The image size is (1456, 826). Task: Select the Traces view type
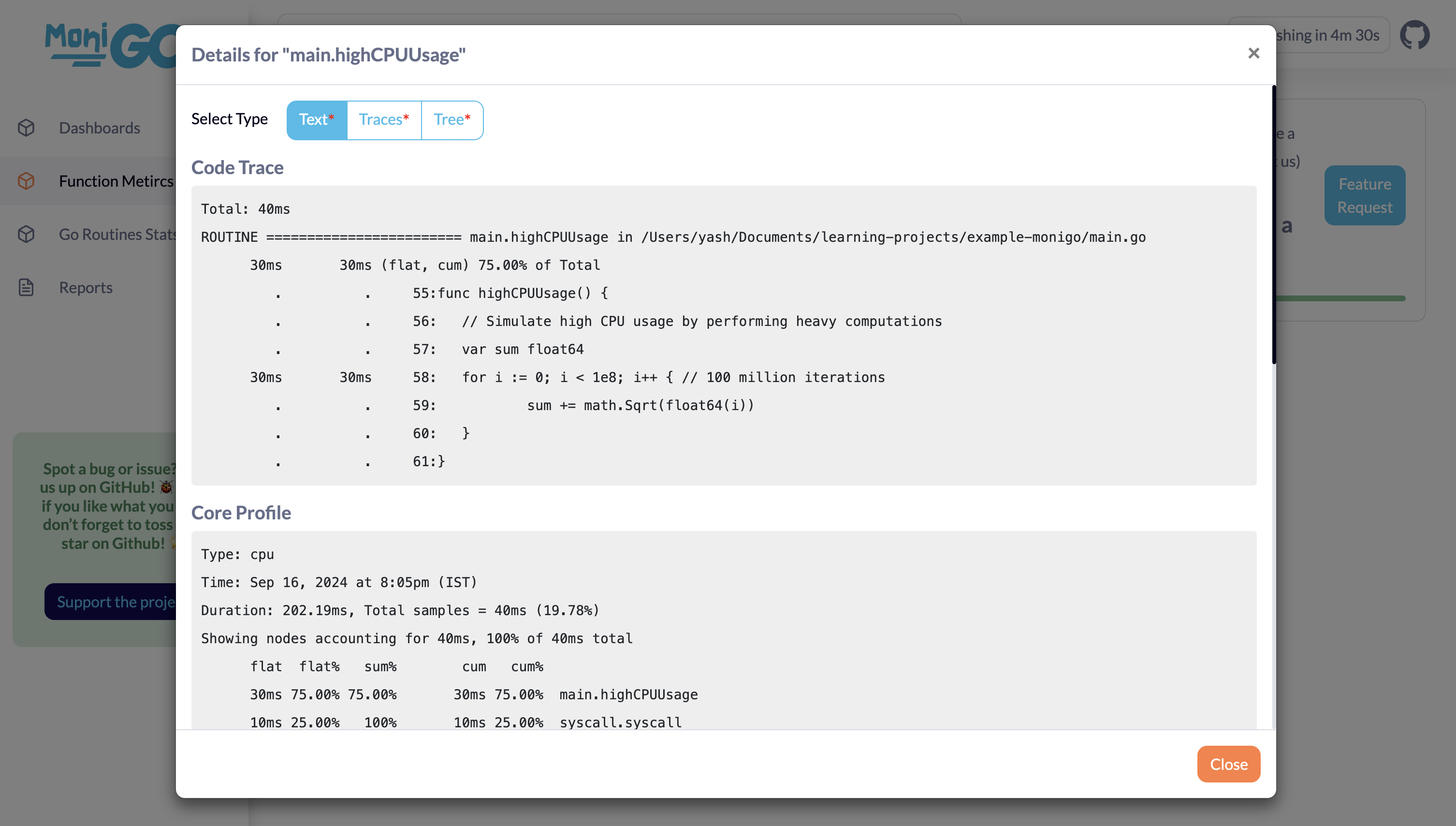383,119
